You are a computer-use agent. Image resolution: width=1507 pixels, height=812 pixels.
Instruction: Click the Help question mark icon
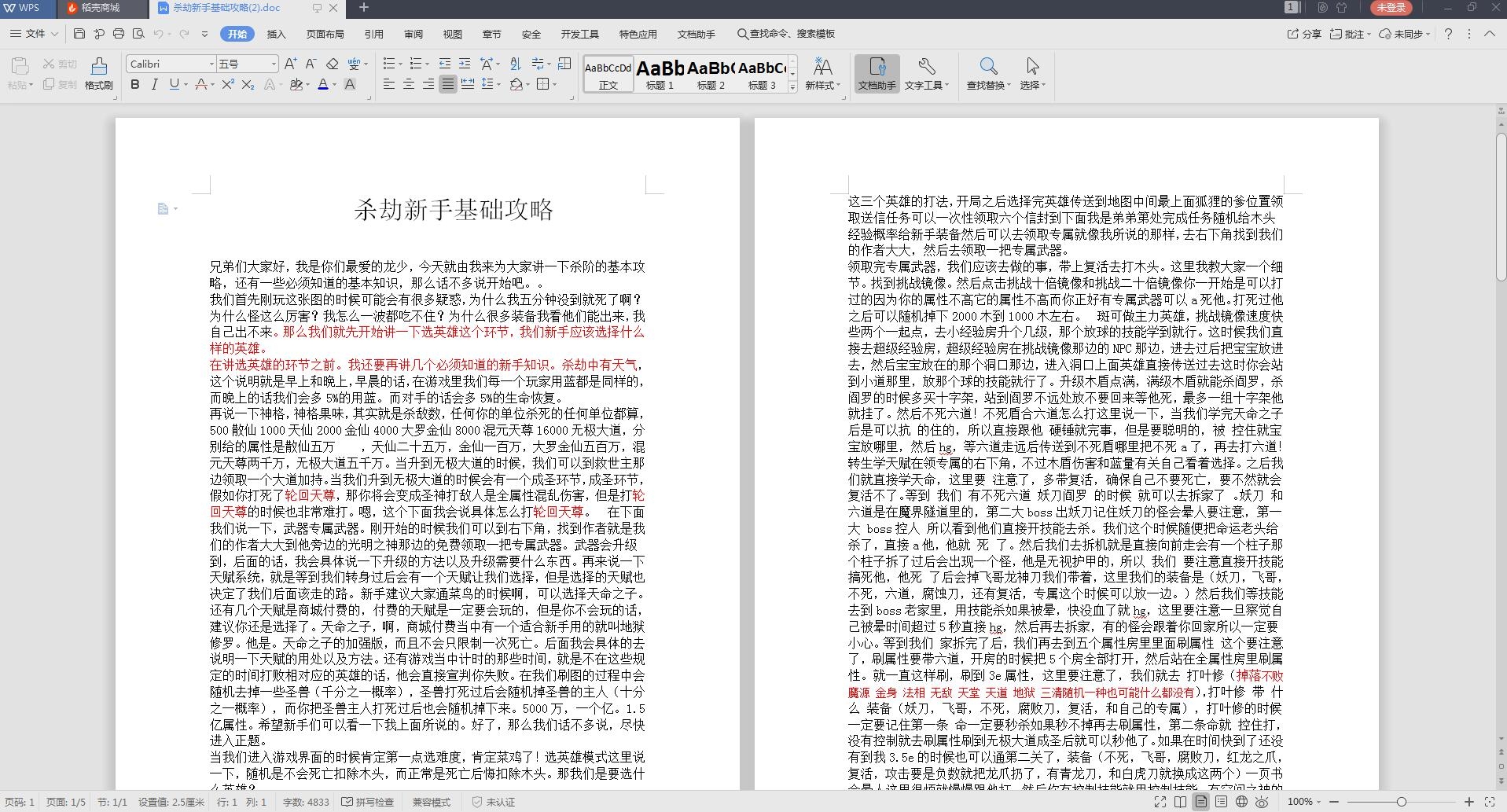pos(1448,34)
